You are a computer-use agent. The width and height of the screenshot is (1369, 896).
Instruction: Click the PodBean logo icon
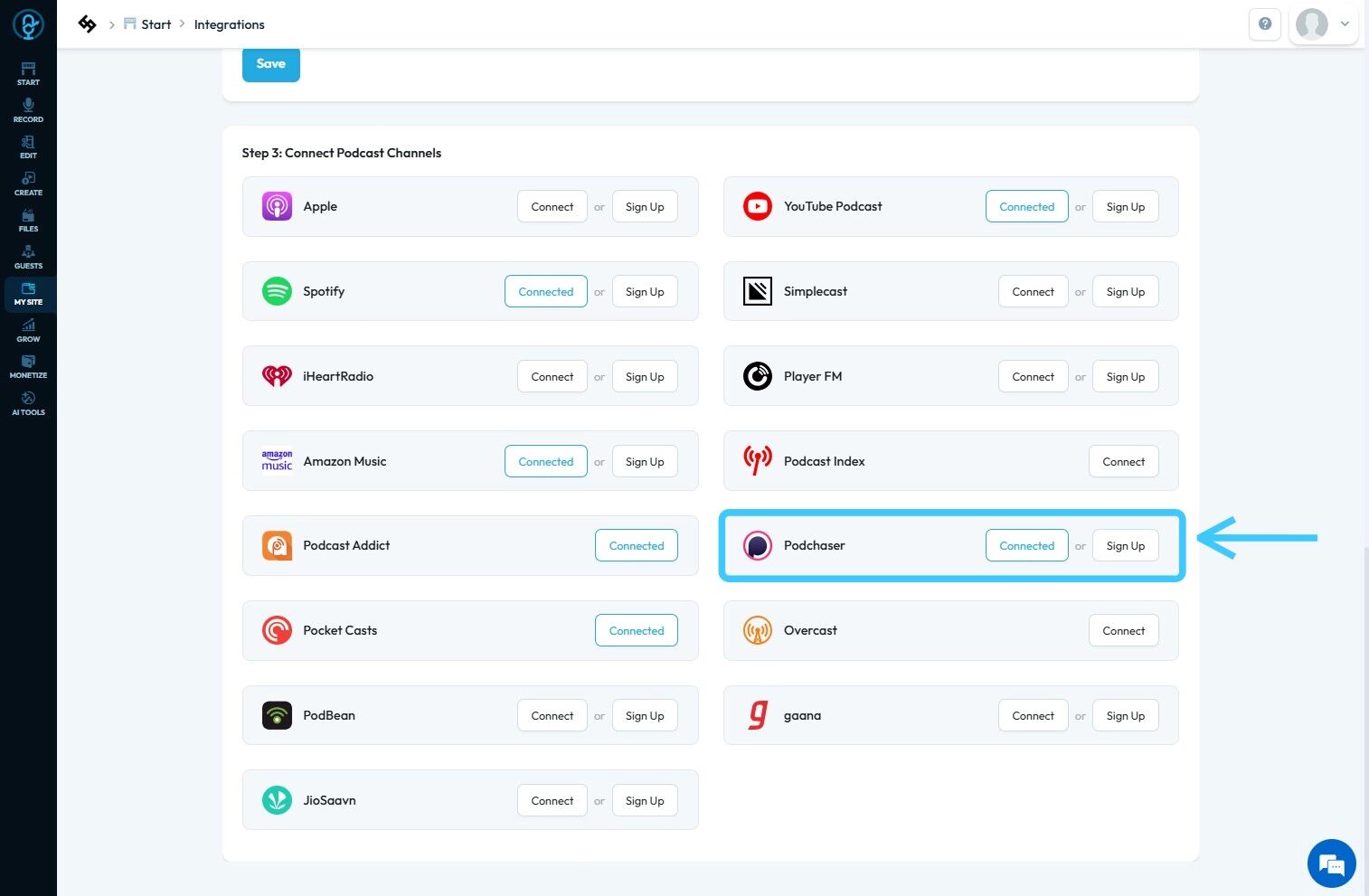tap(277, 715)
